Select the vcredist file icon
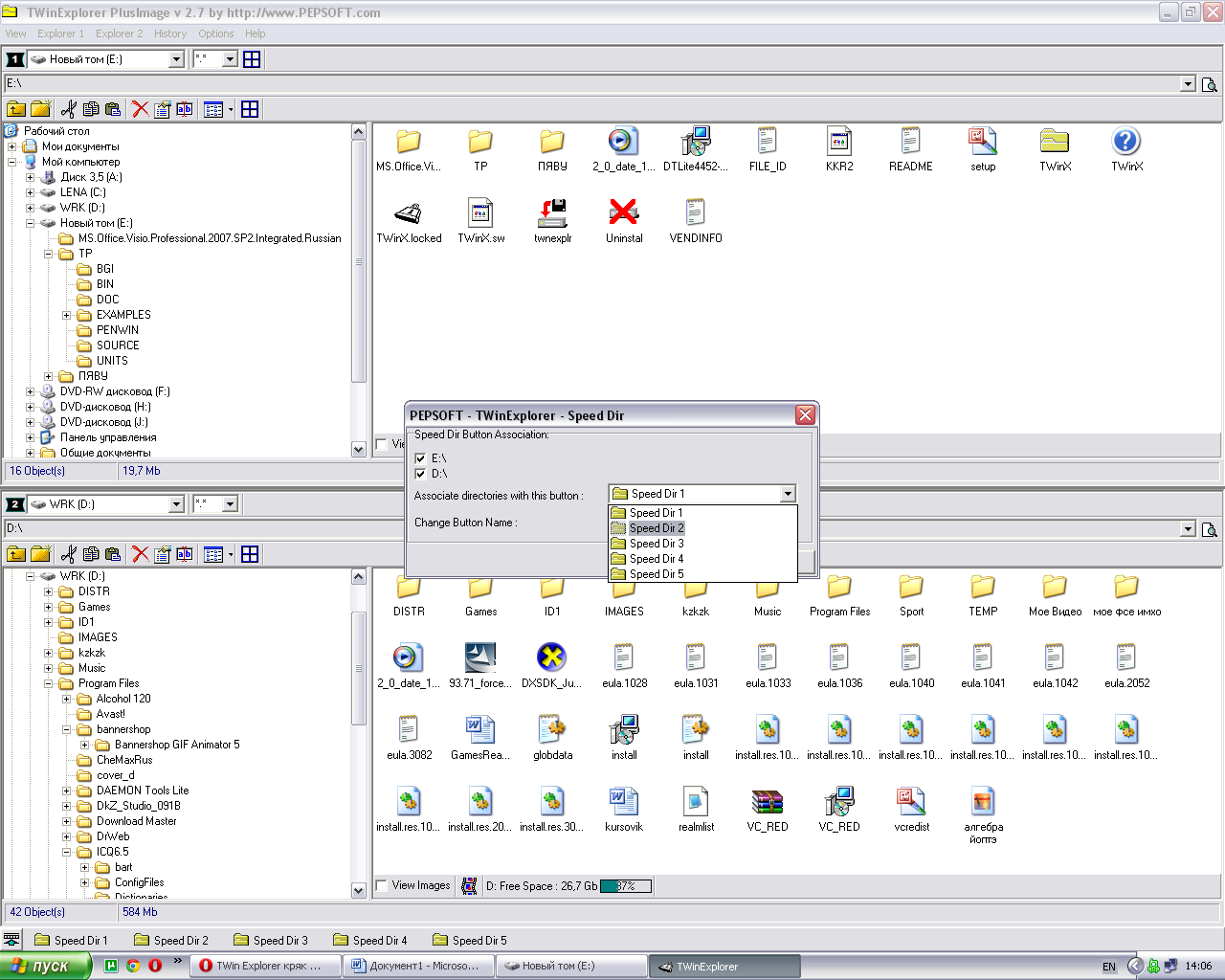 point(911,801)
